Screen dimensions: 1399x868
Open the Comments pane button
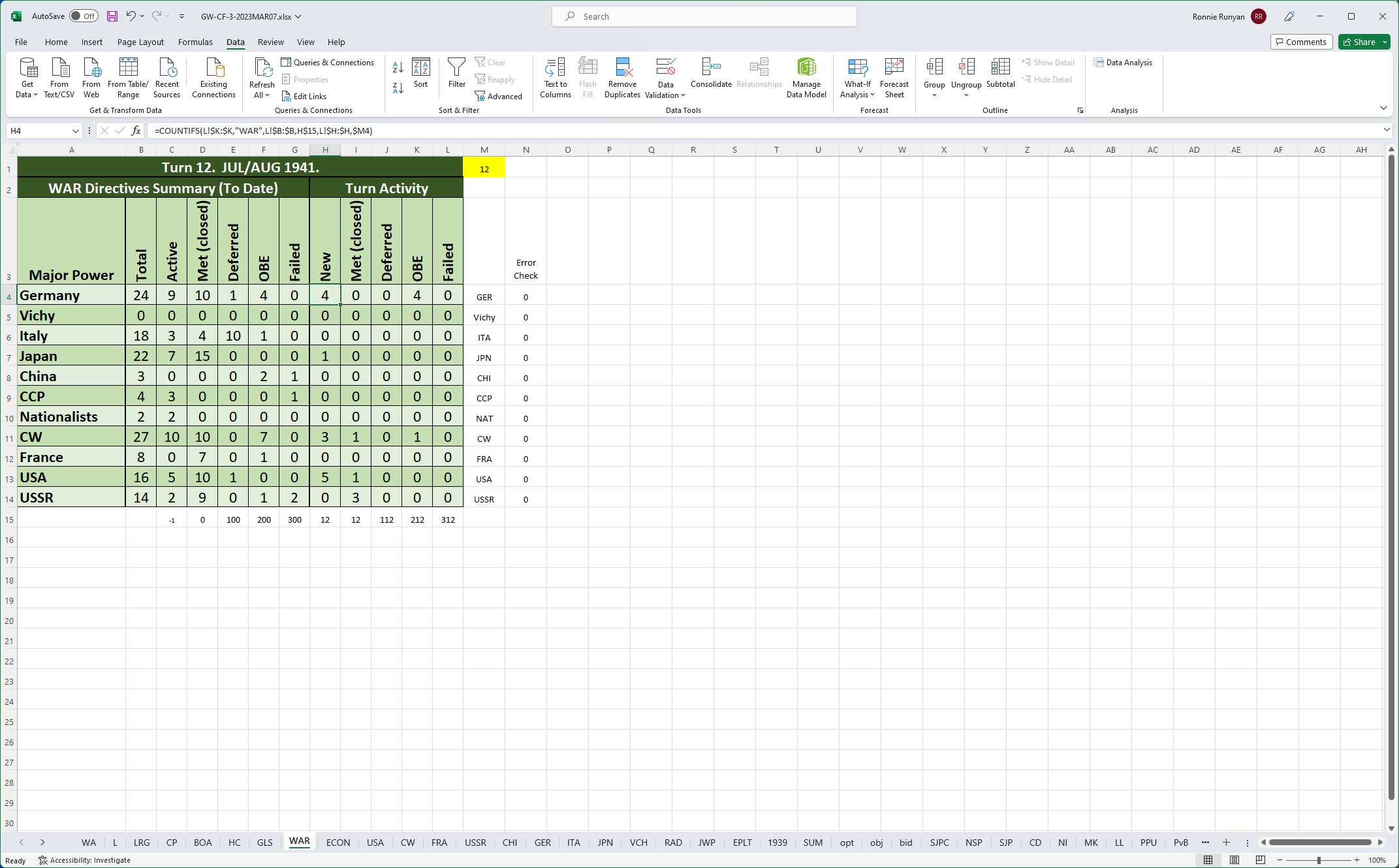[1300, 42]
